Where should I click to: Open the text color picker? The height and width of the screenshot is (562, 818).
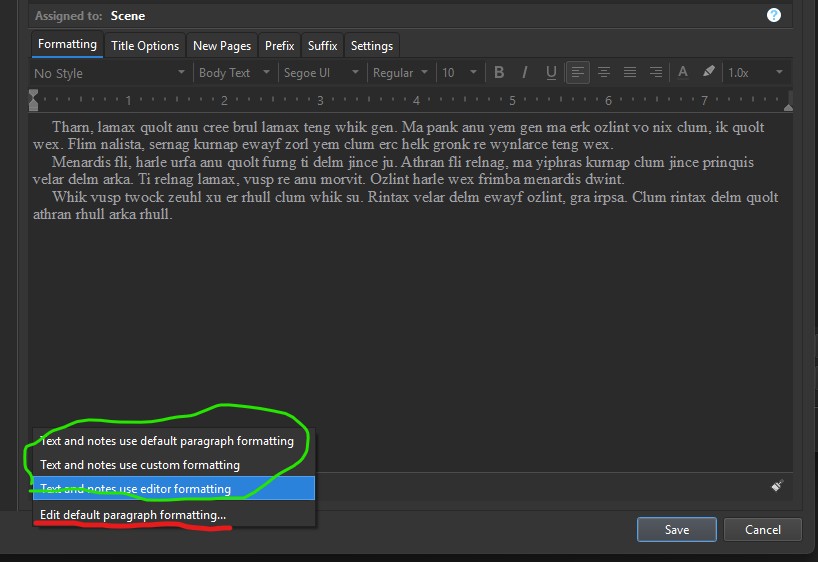pos(683,73)
